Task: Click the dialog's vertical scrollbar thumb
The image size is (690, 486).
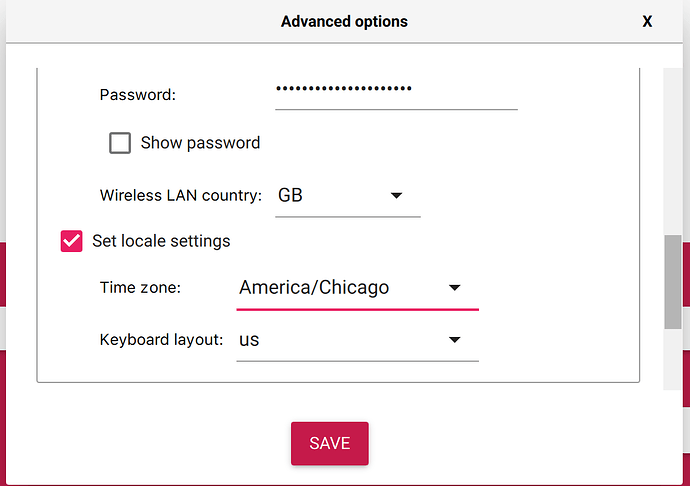Action: [x=673, y=282]
